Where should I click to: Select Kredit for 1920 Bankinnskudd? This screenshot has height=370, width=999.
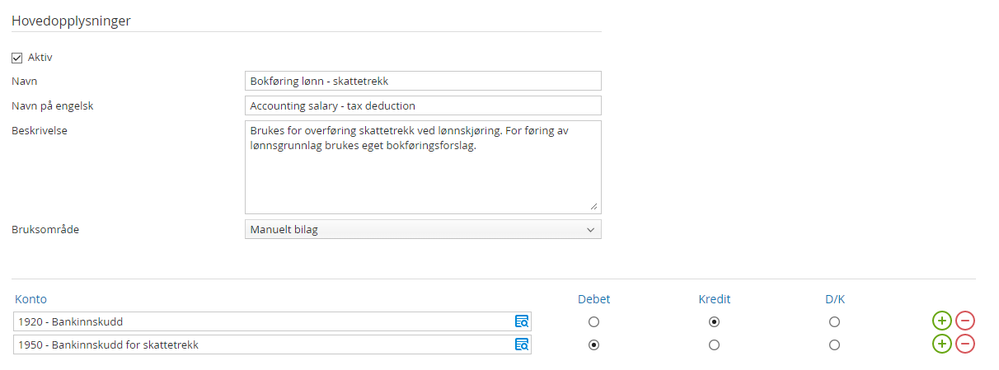click(714, 322)
